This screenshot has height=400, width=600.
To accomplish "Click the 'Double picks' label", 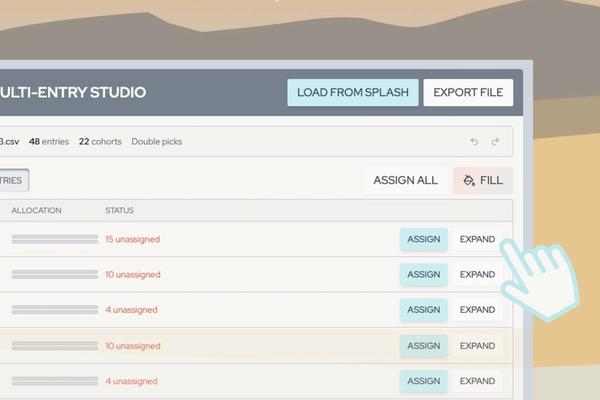I will [x=157, y=142].
